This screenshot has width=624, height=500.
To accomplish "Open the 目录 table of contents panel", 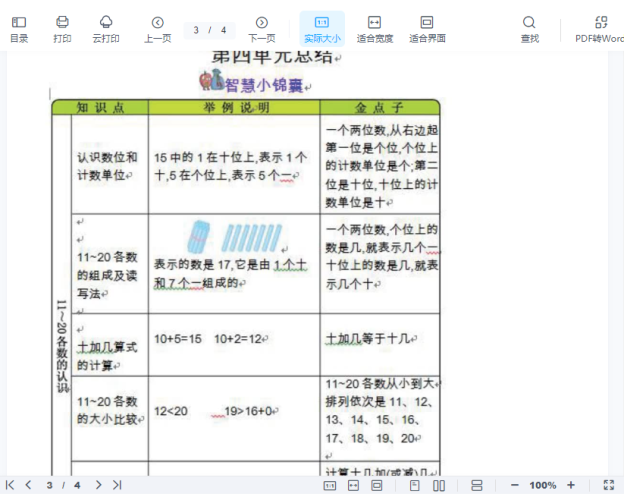I will pos(19,29).
